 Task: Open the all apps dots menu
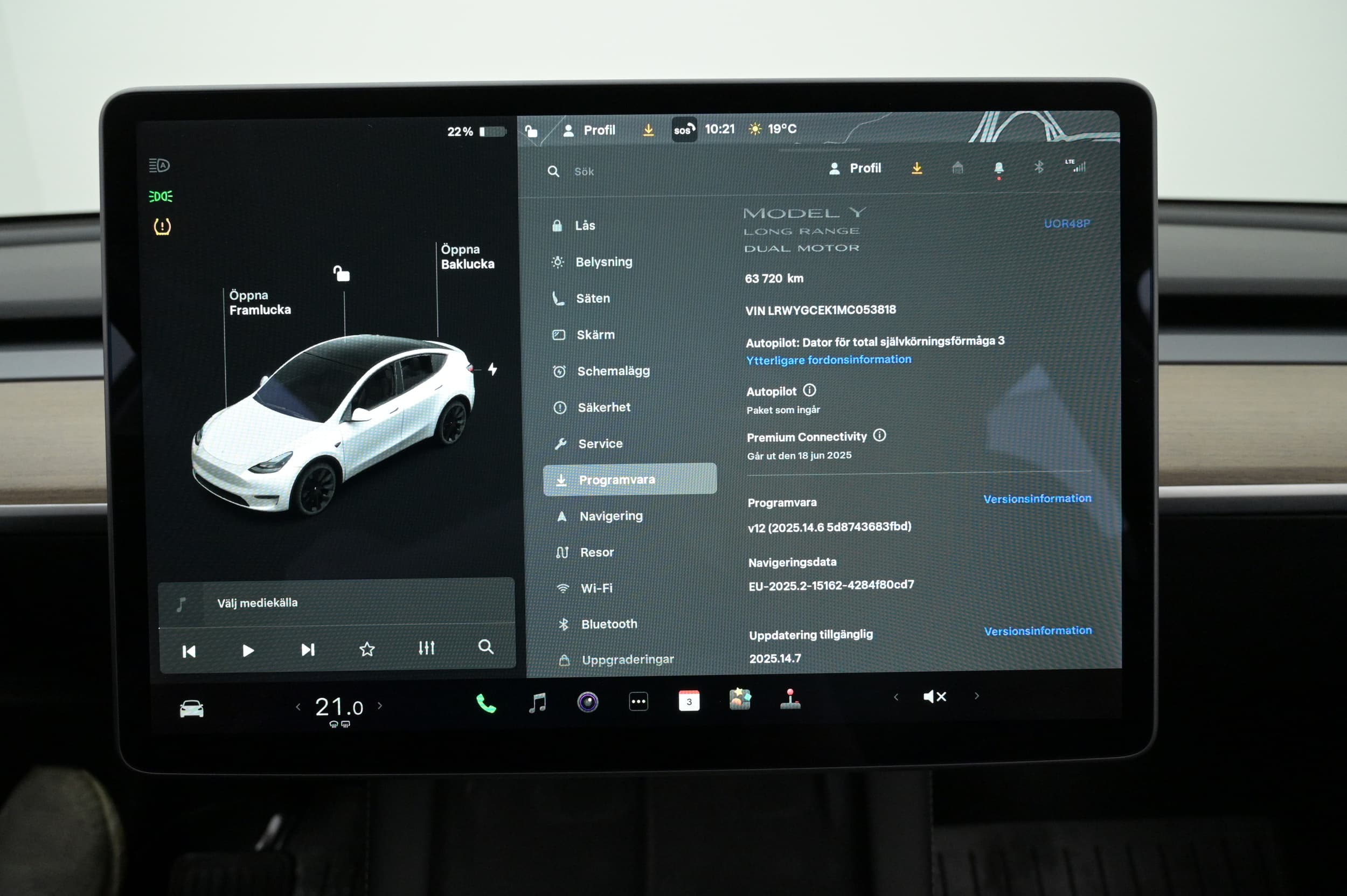tap(638, 701)
